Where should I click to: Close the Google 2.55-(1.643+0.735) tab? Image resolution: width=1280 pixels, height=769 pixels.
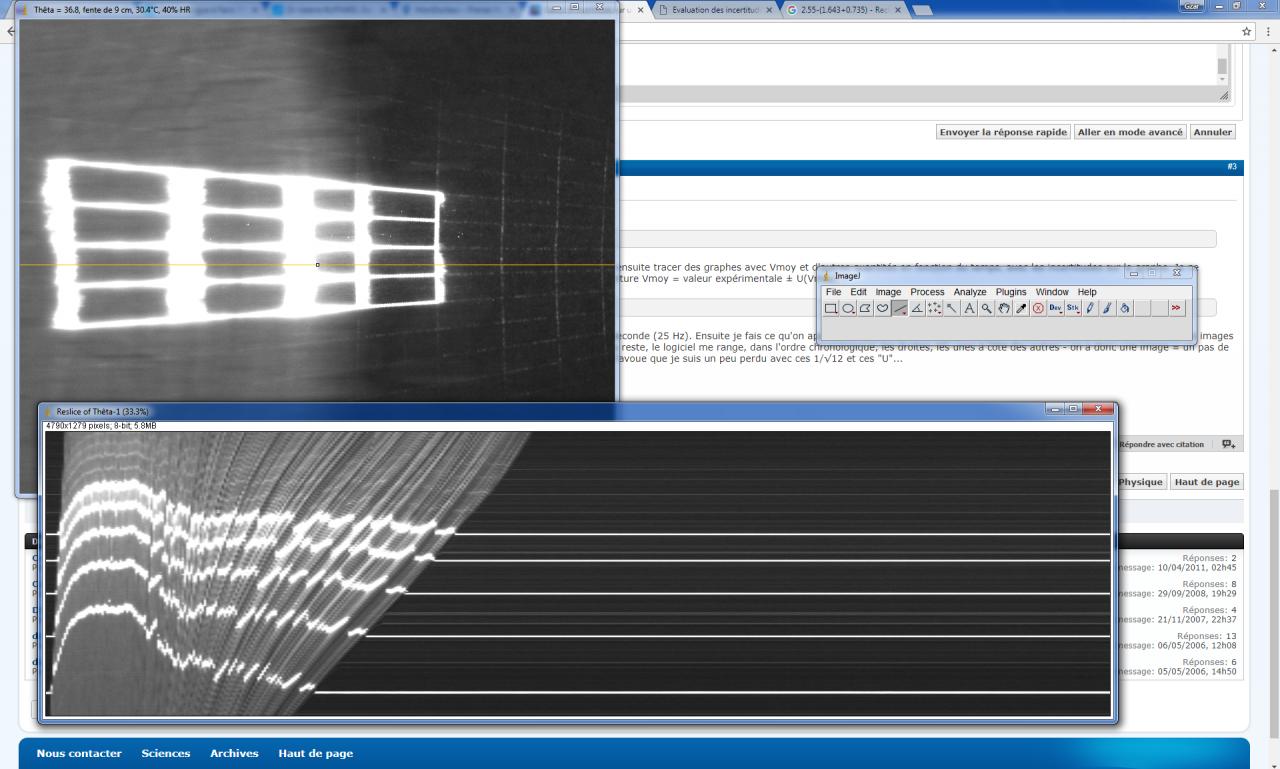(897, 10)
